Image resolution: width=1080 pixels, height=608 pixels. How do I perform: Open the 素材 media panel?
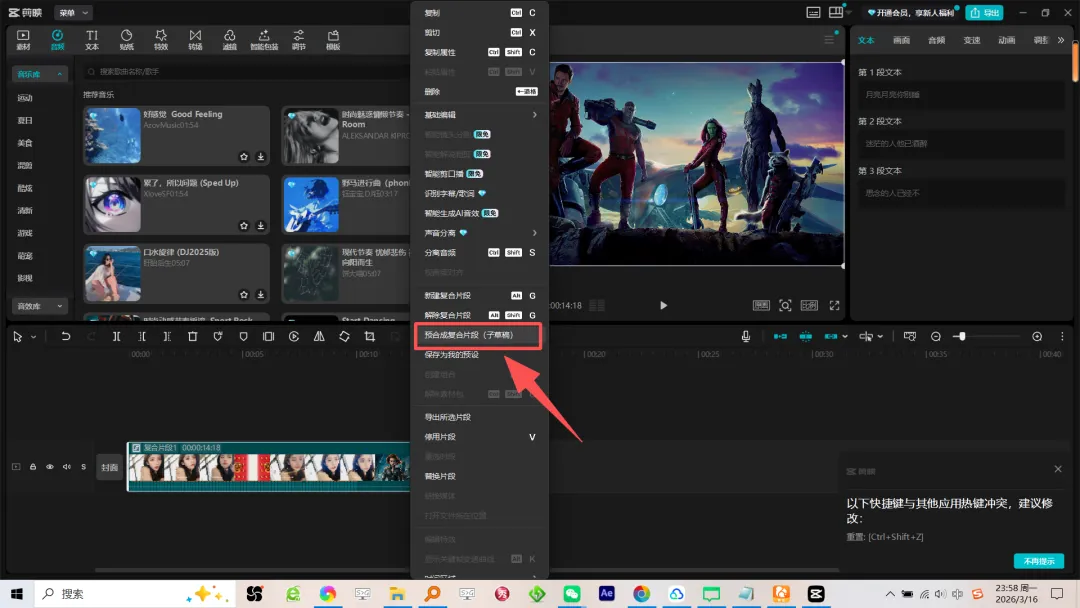coord(23,39)
